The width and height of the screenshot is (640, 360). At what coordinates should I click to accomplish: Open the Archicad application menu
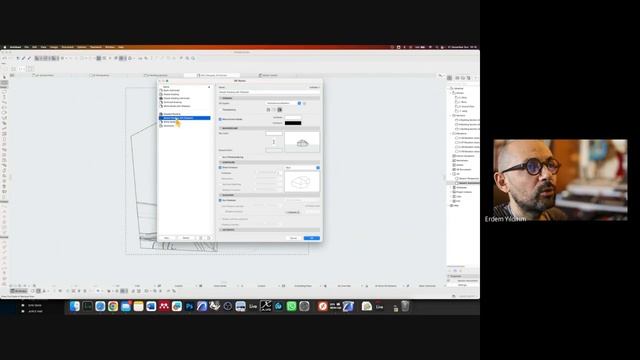(15, 47)
